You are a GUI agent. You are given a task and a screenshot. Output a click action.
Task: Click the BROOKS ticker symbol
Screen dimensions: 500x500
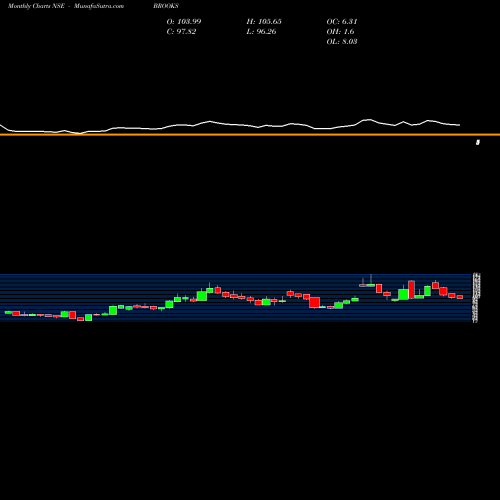166,6
